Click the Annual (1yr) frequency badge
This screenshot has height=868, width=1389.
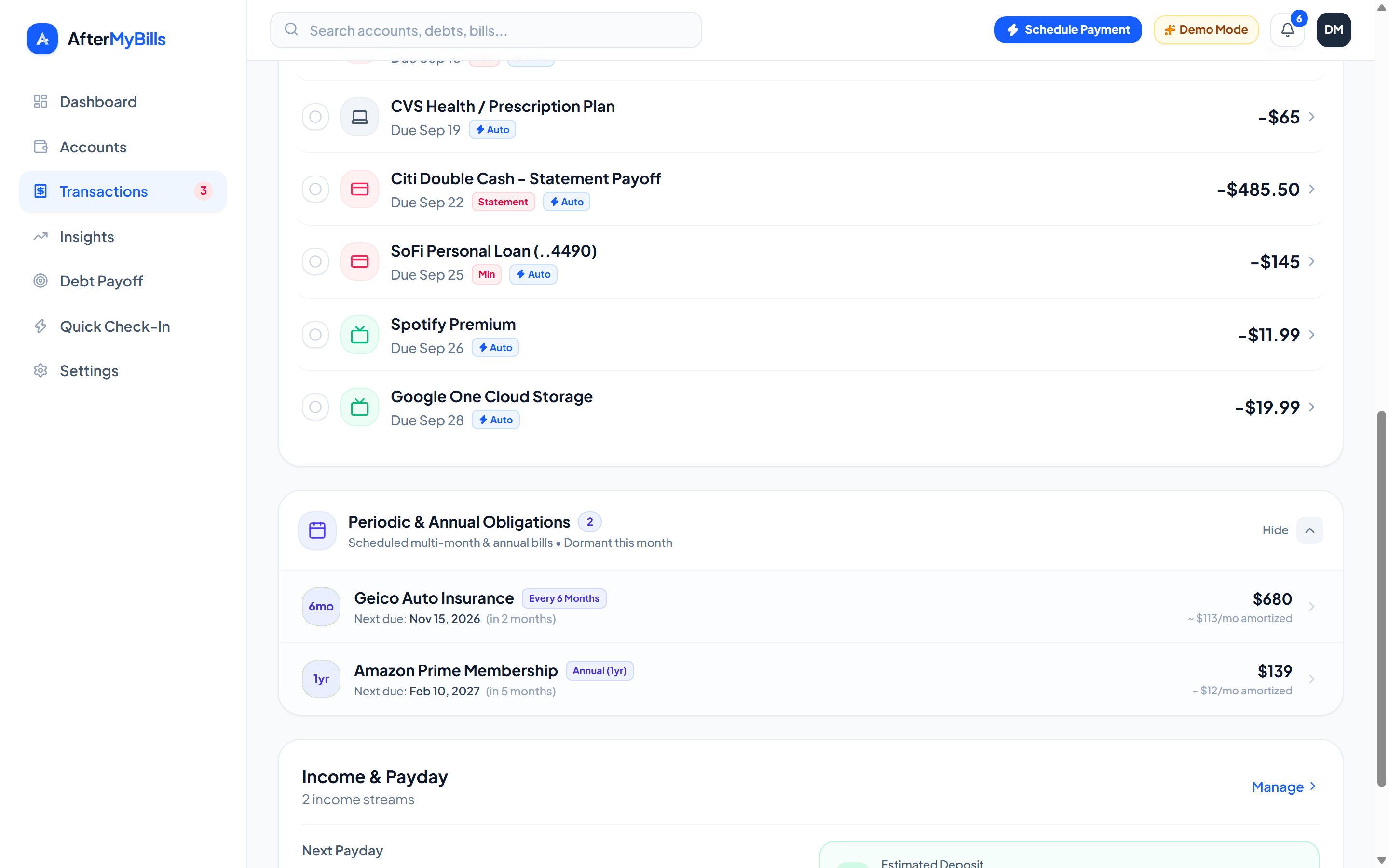pyautogui.click(x=600, y=670)
